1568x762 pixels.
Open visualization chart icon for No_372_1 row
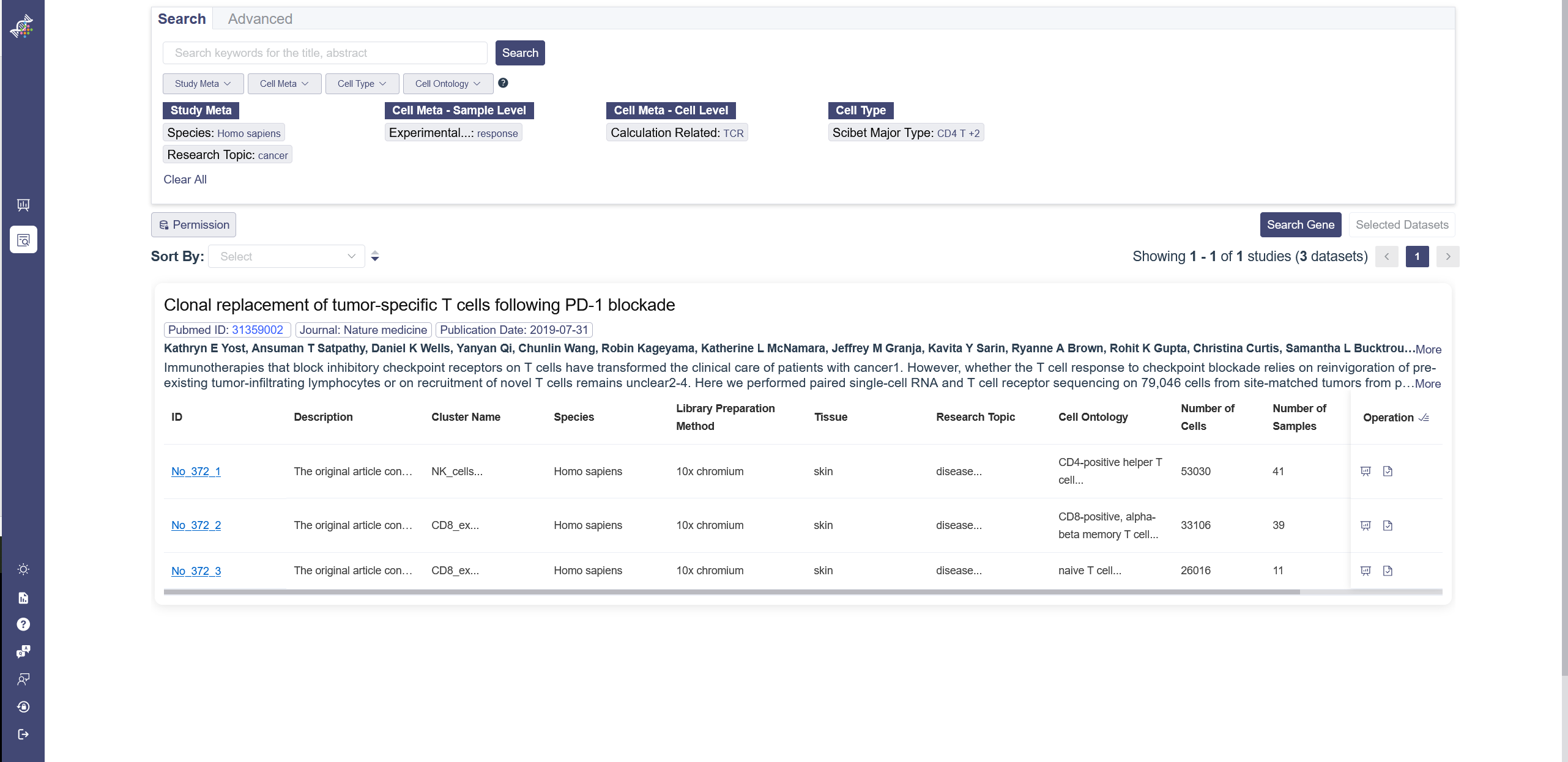tap(1365, 471)
